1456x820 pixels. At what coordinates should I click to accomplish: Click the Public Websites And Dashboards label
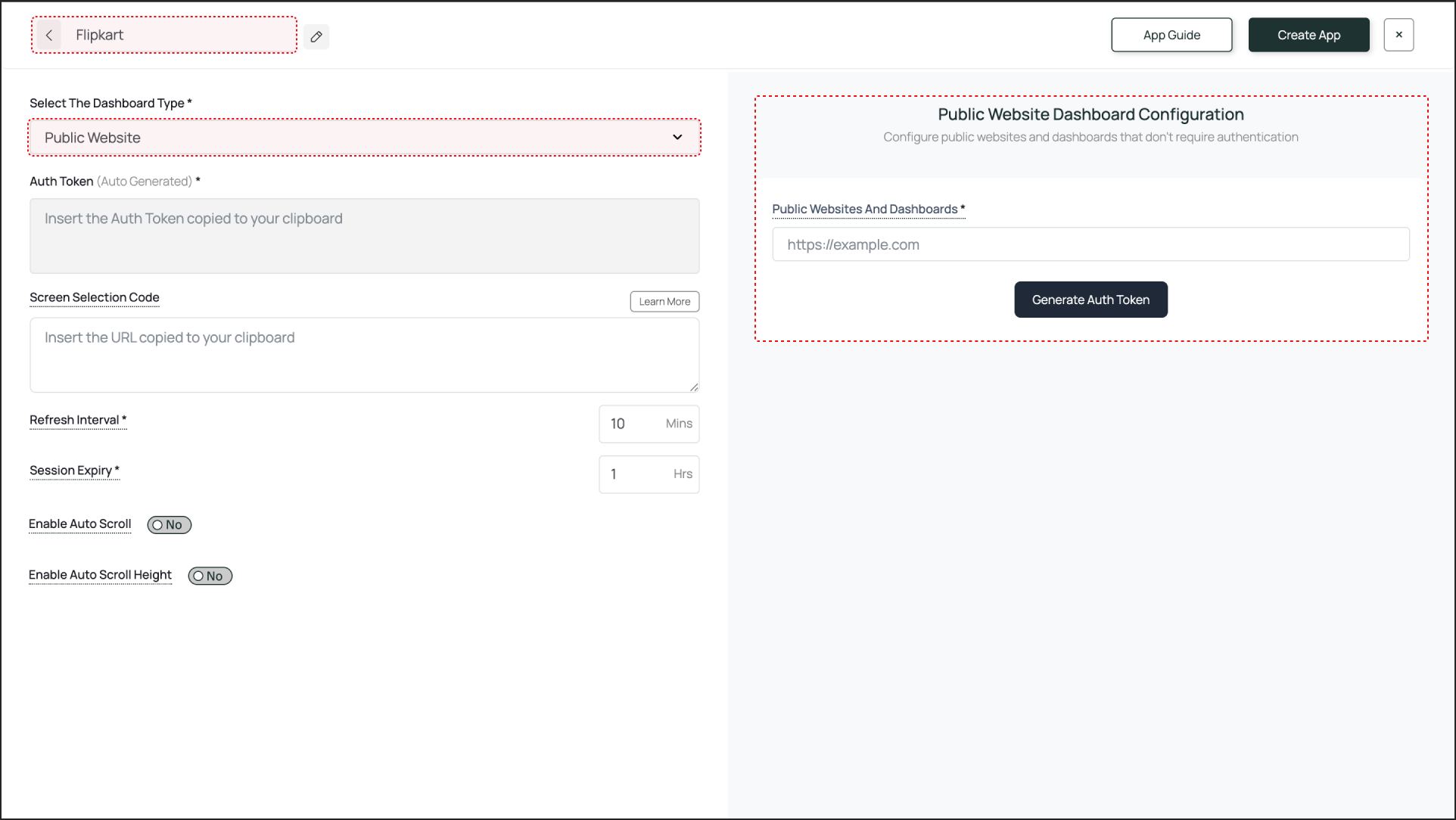pos(865,210)
